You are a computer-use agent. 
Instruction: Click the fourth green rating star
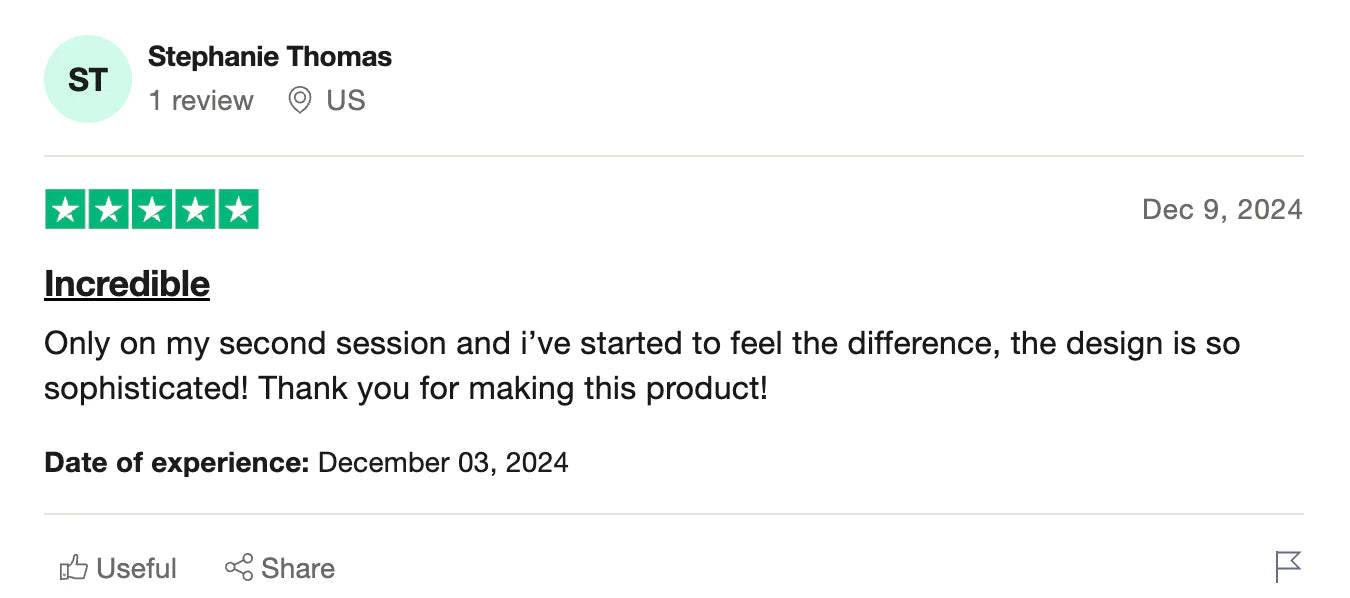pos(195,209)
